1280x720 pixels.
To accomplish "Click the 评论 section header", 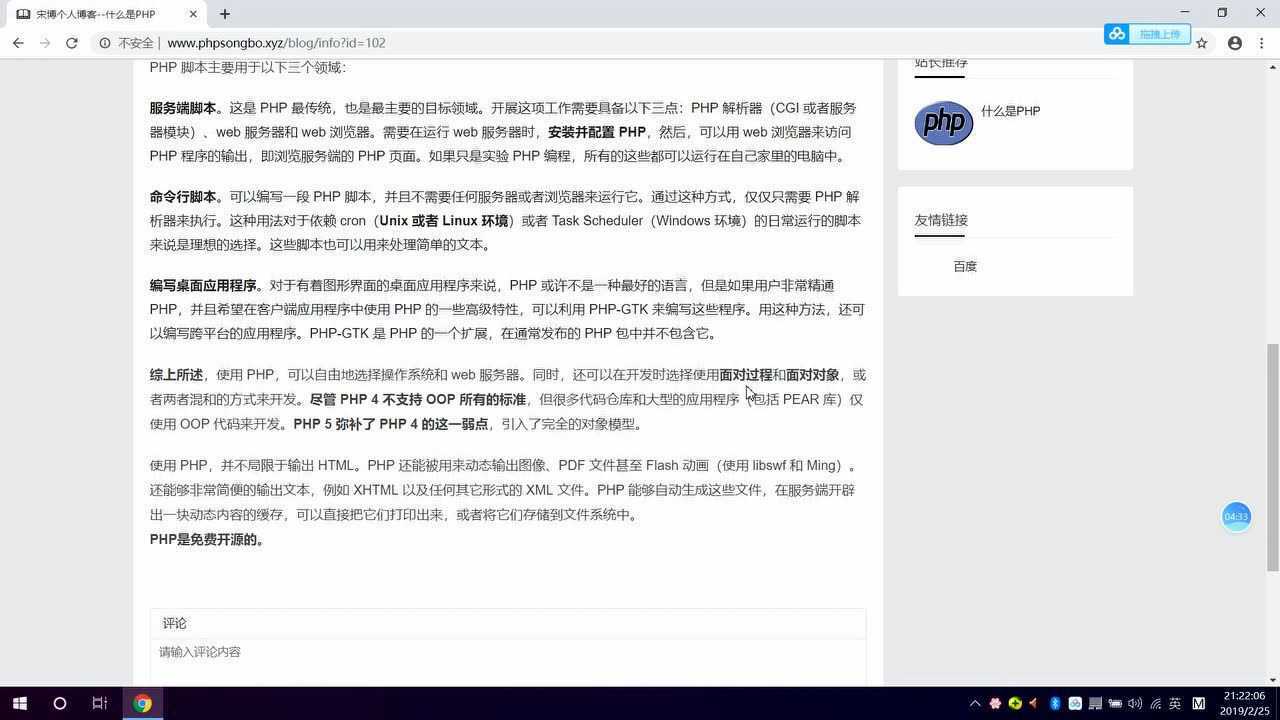I will (175, 623).
